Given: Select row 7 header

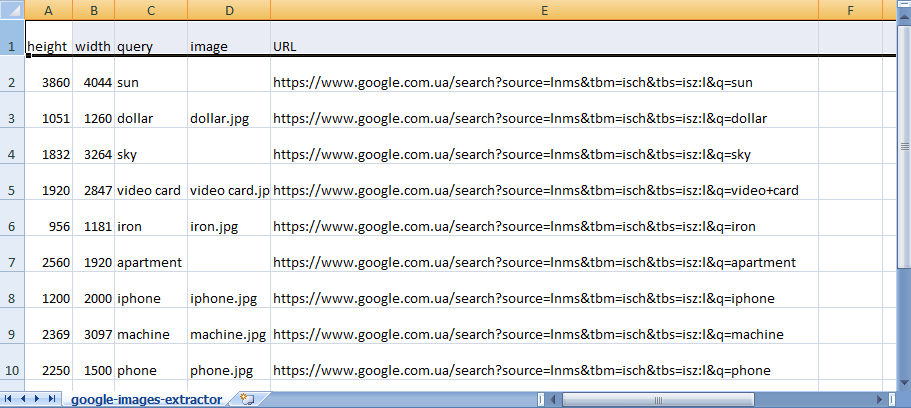Looking at the screenshot, I should pos(12,255).
